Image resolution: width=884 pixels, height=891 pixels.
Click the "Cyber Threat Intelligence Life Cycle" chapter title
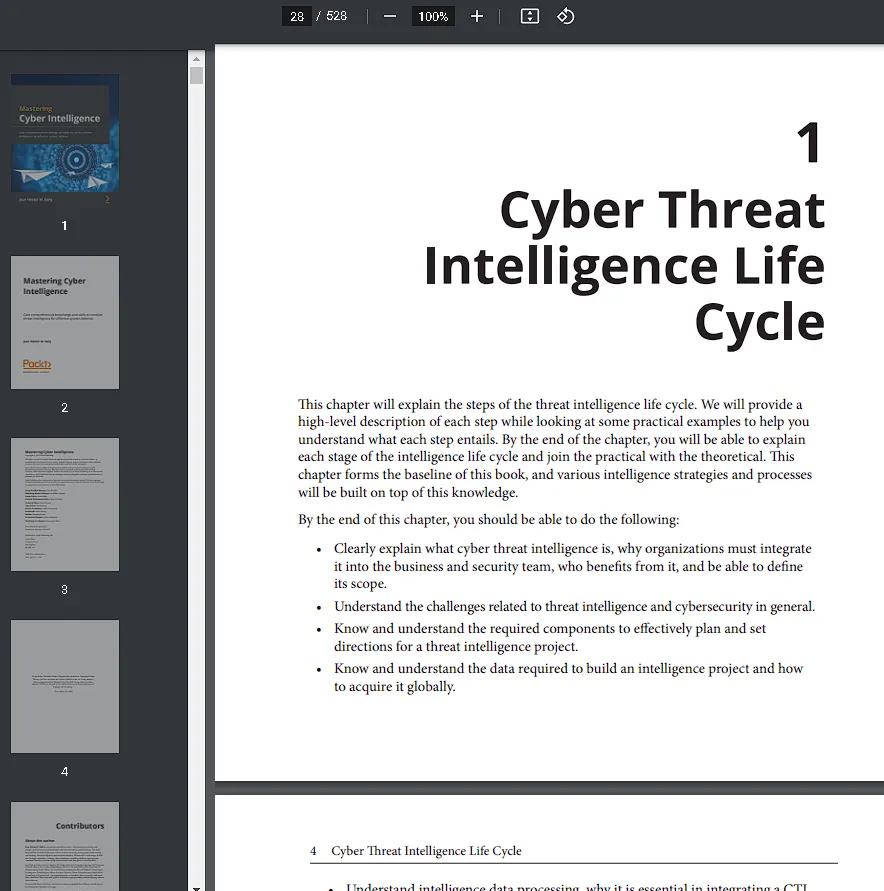[624, 266]
